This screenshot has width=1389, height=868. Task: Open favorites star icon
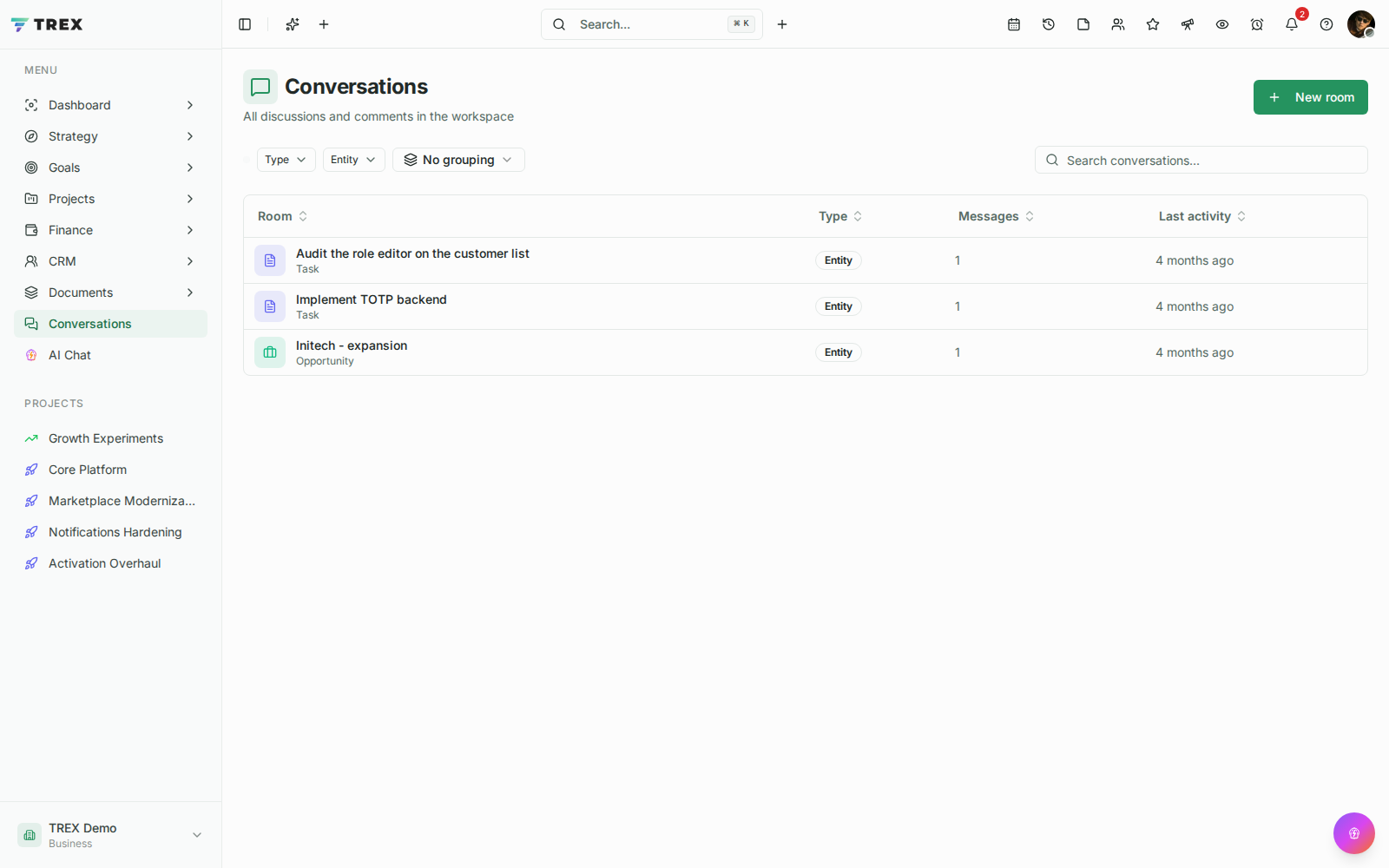pyautogui.click(x=1153, y=24)
